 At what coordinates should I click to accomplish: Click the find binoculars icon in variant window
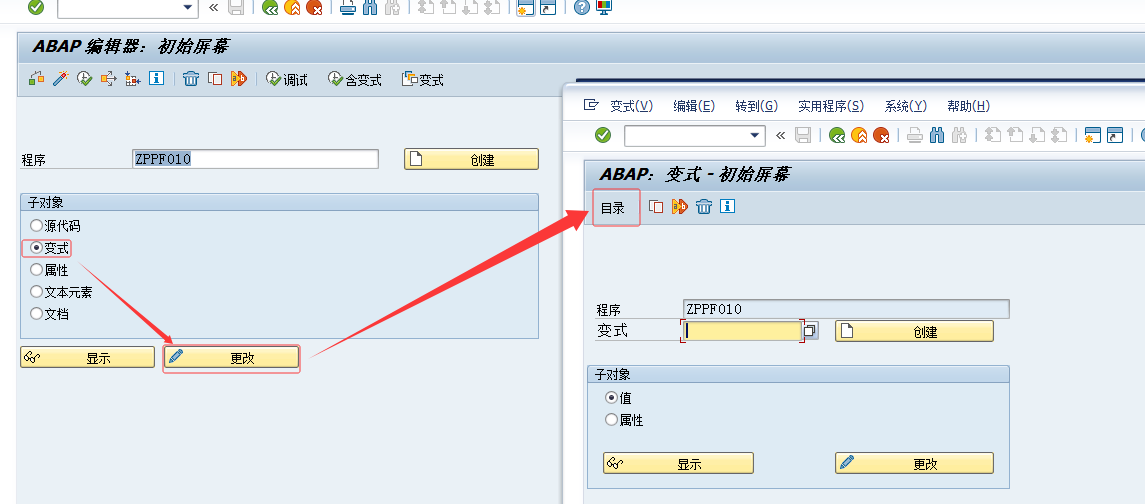[x=937, y=135]
